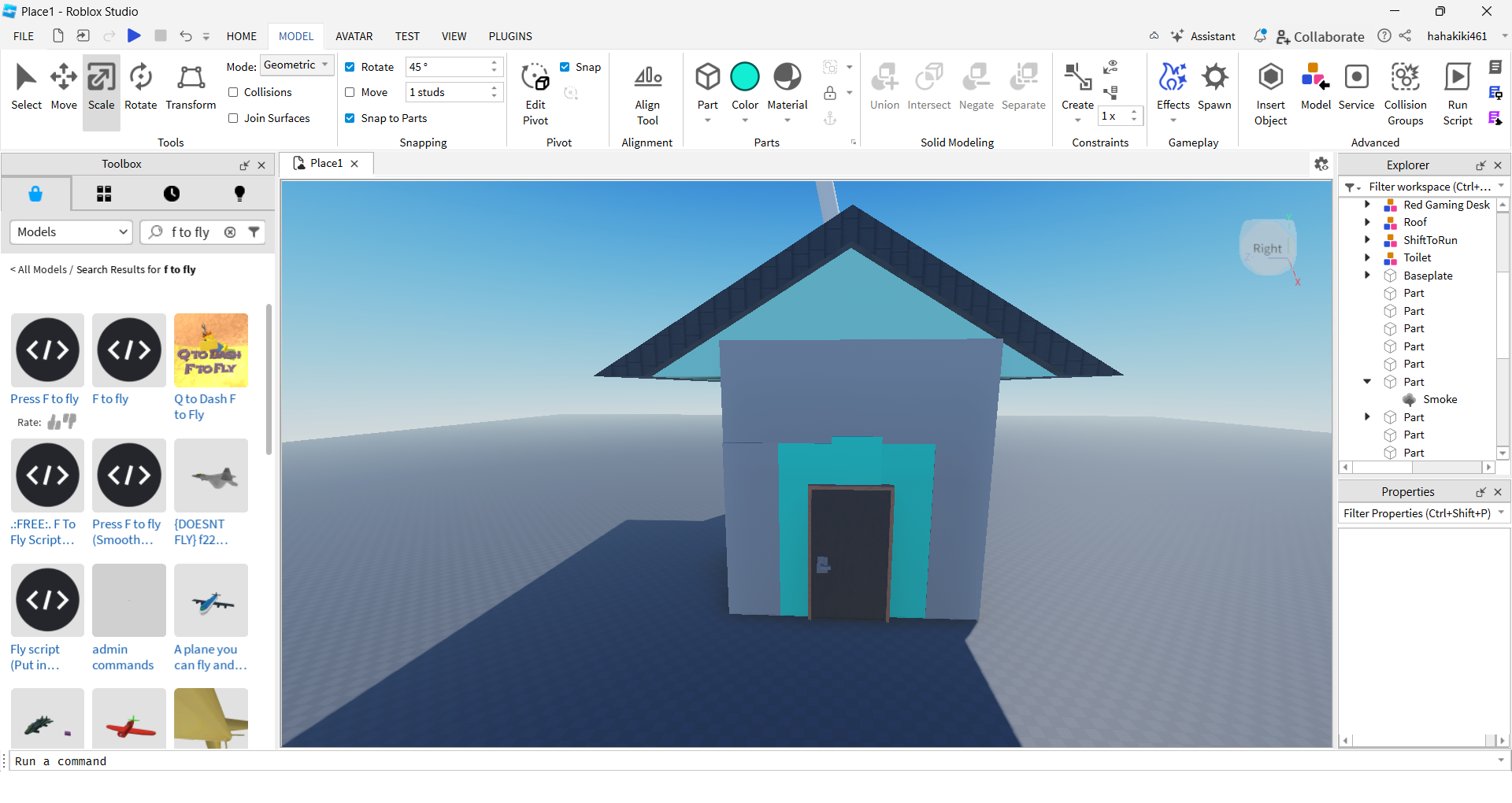Expand the ShiftToRun tree node
The image size is (1512, 803).
[1367, 240]
